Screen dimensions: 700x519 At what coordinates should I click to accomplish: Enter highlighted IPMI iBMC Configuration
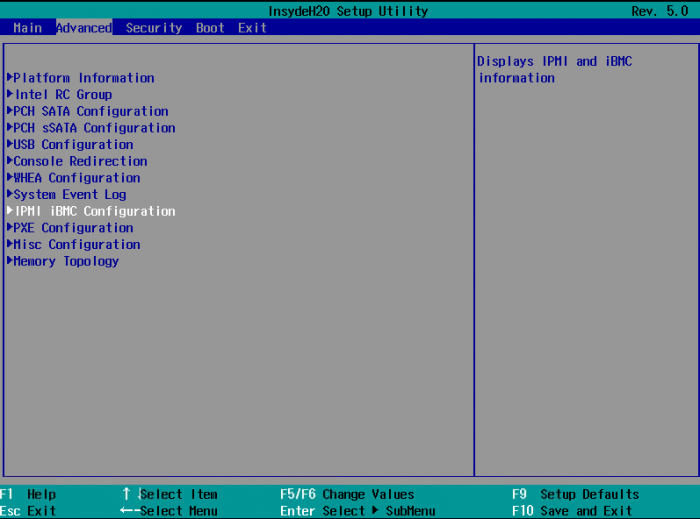94,211
